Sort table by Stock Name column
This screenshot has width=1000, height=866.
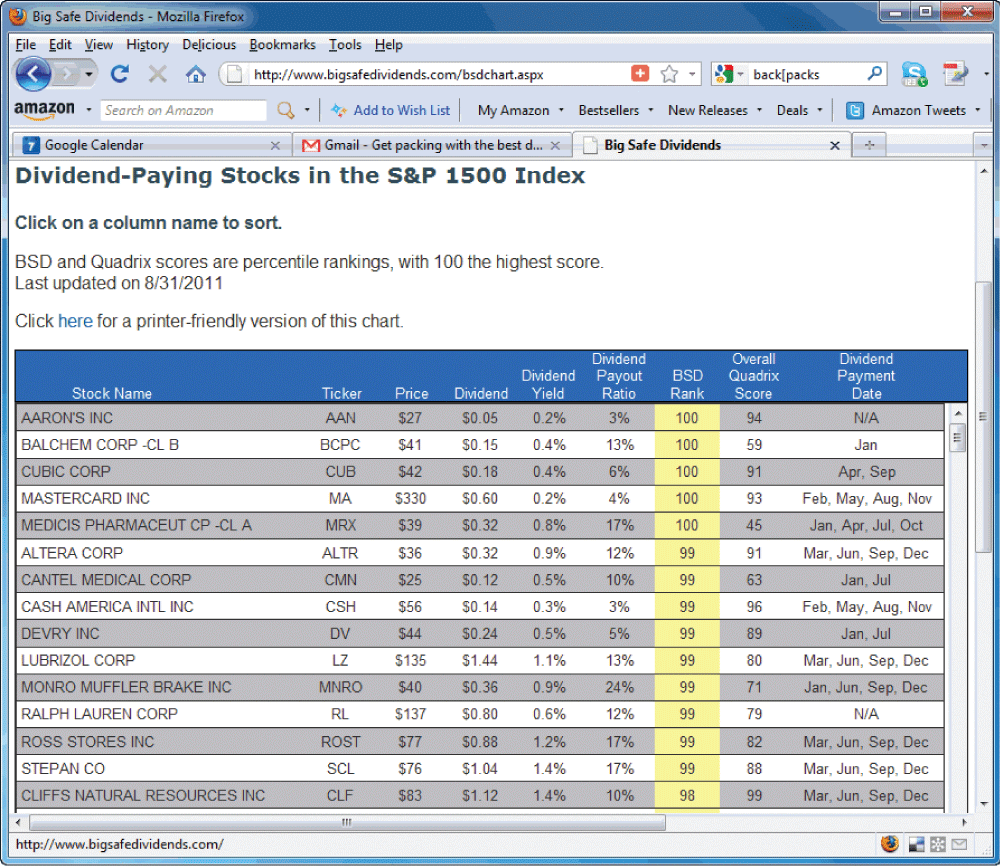112,393
